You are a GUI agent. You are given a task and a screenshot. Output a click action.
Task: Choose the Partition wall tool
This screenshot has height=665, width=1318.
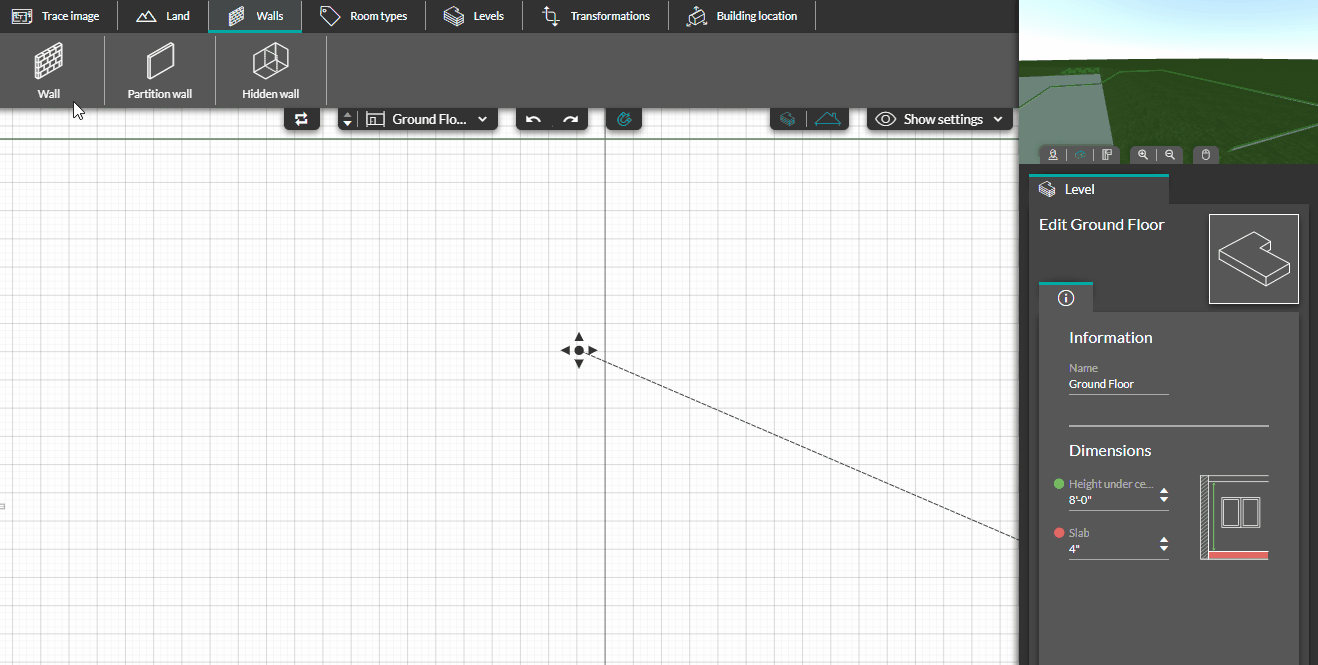[160, 70]
